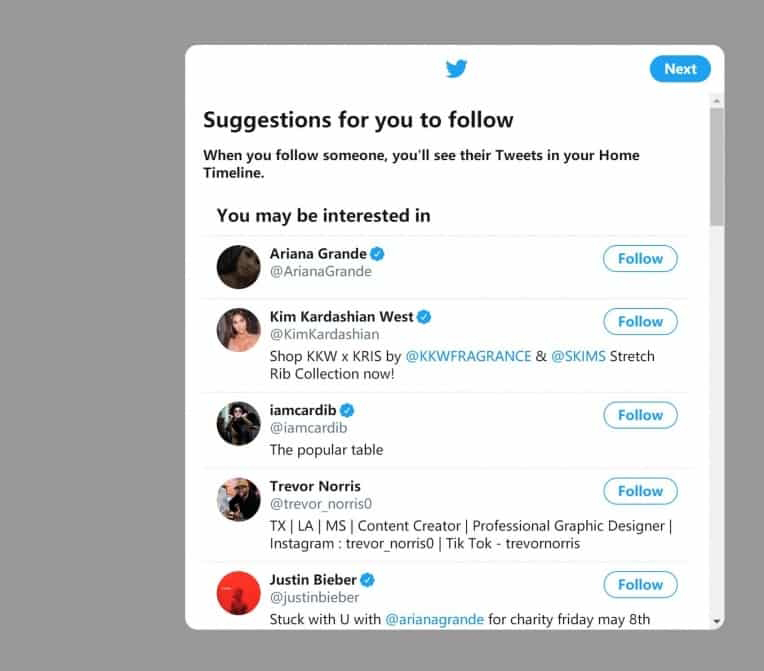Follow Ariana Grande
The image size is (764, 671).
640,259
